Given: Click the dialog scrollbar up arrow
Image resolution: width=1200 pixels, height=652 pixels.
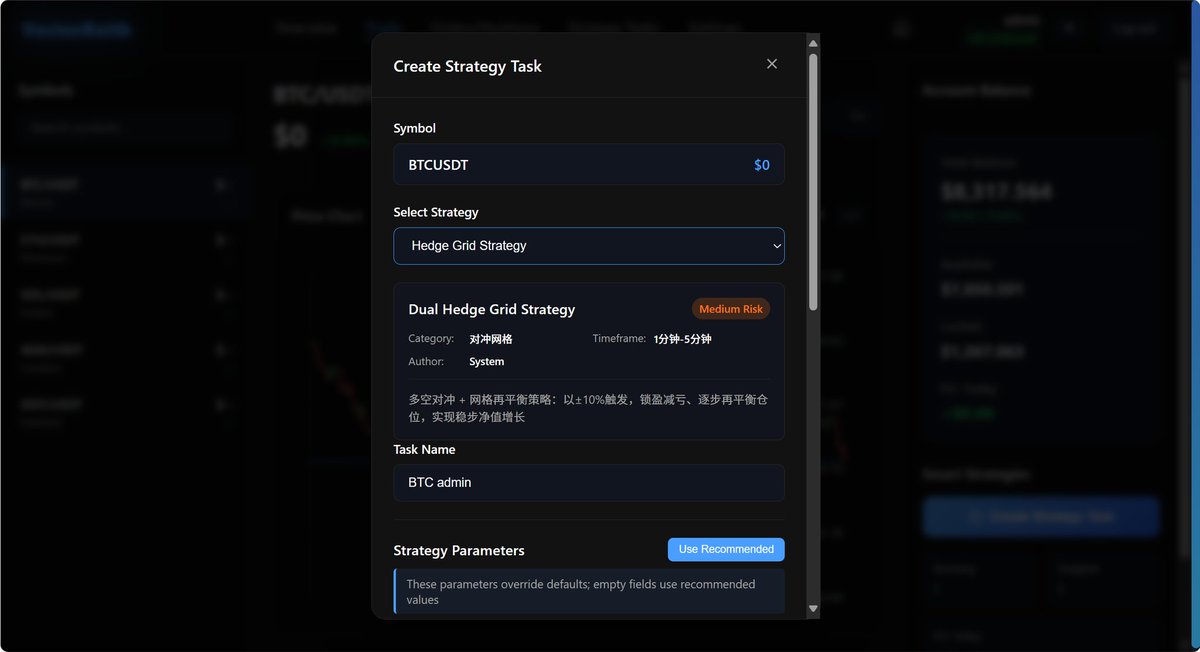Looking at the screenshot, I should click(813, 43).
